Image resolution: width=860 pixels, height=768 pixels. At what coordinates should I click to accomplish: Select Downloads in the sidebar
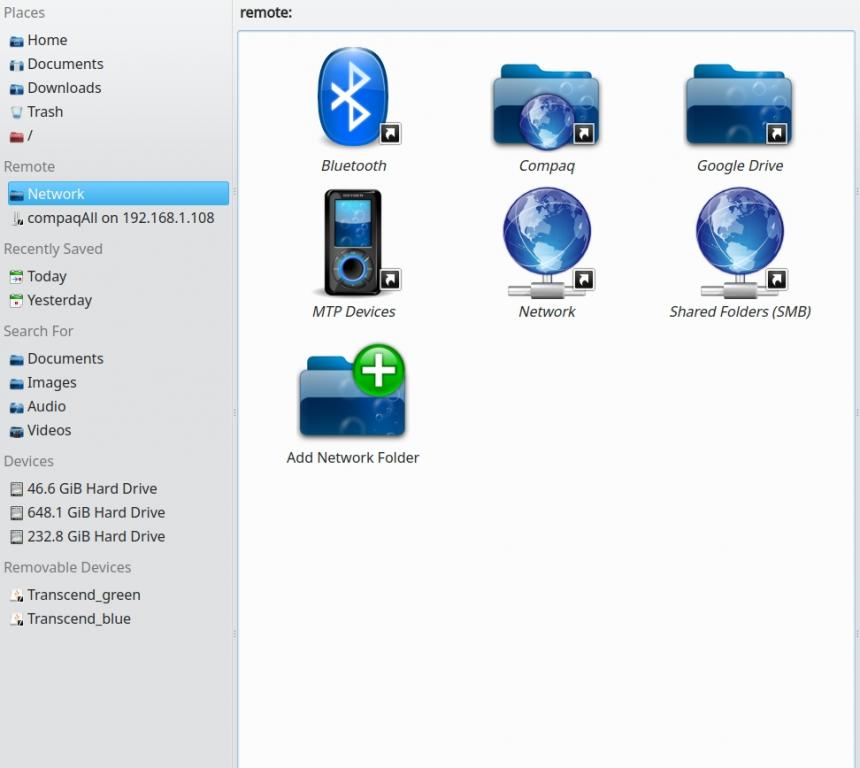pos(64,88)
